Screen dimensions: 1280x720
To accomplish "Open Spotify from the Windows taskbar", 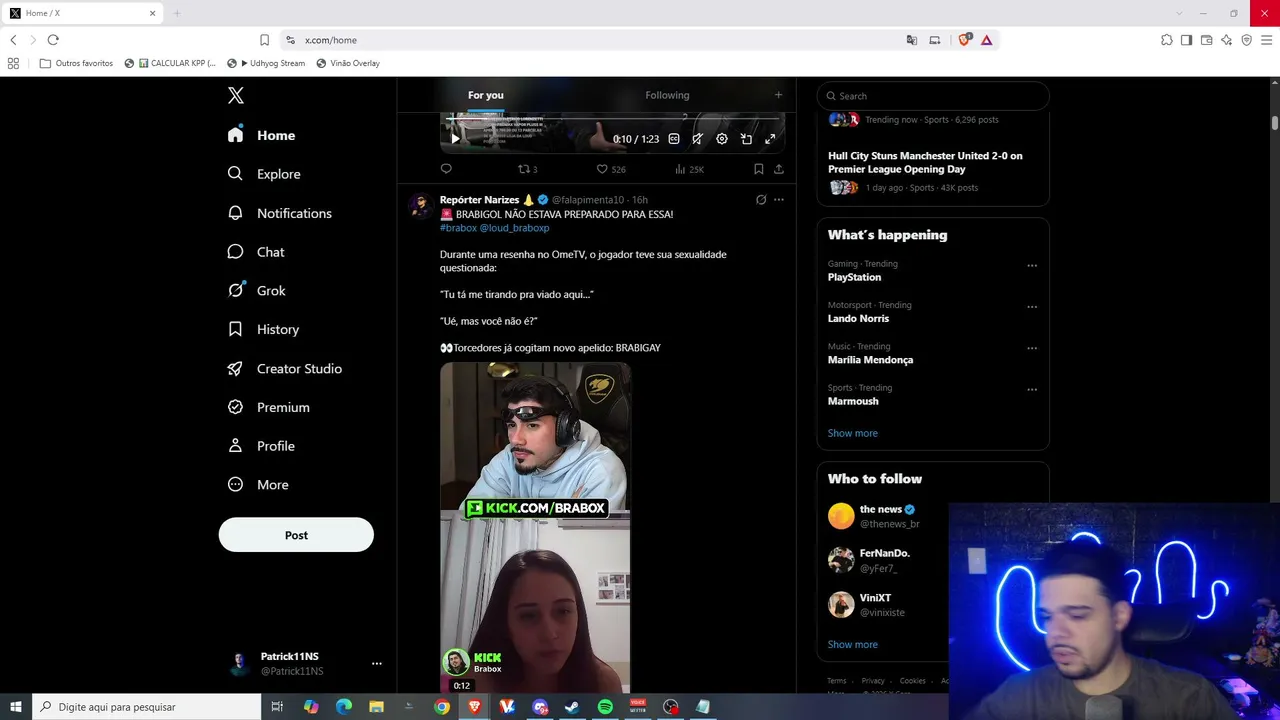I will pos(605,707).
